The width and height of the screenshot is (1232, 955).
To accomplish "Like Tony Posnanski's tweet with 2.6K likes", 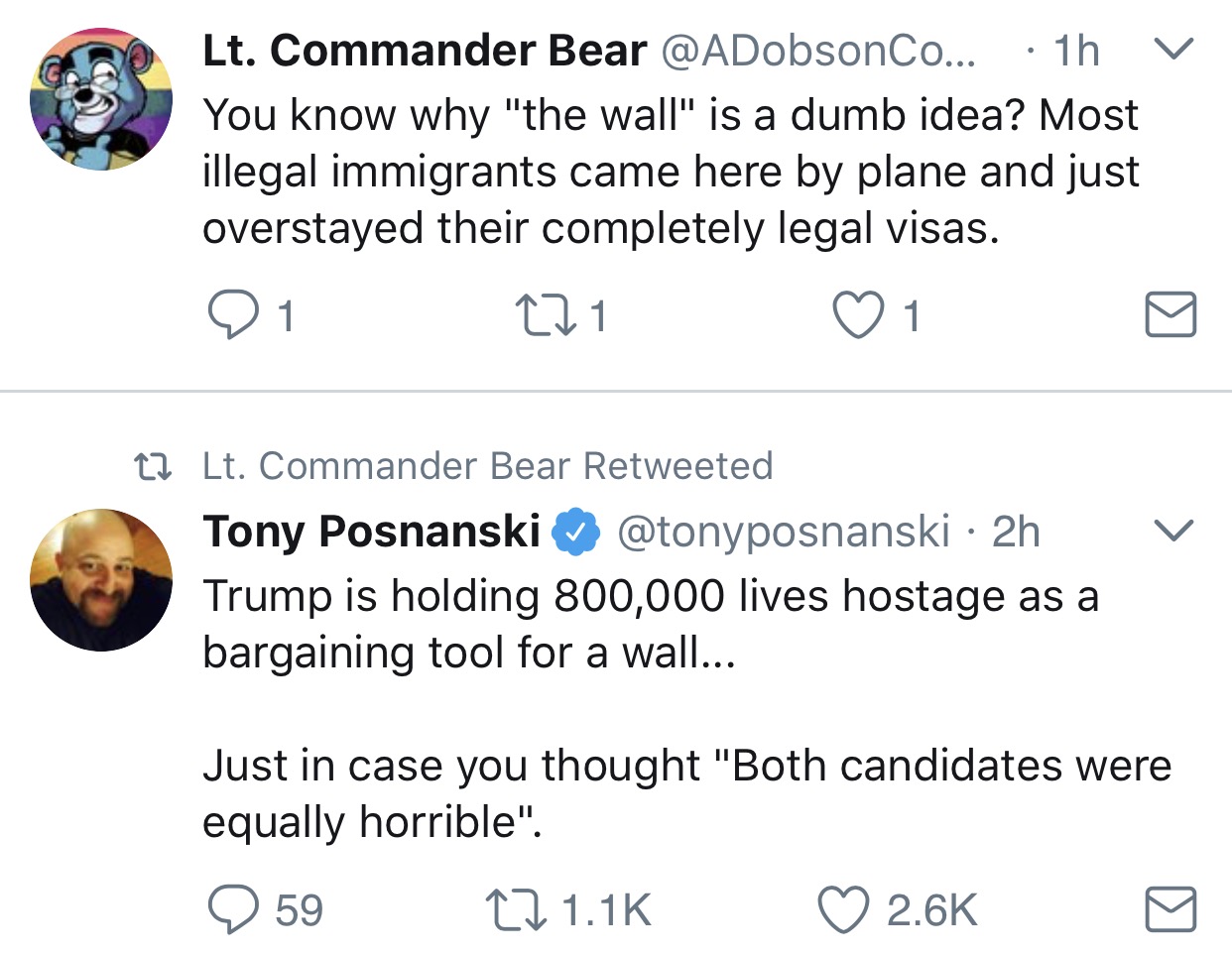I will pos(843,909).
